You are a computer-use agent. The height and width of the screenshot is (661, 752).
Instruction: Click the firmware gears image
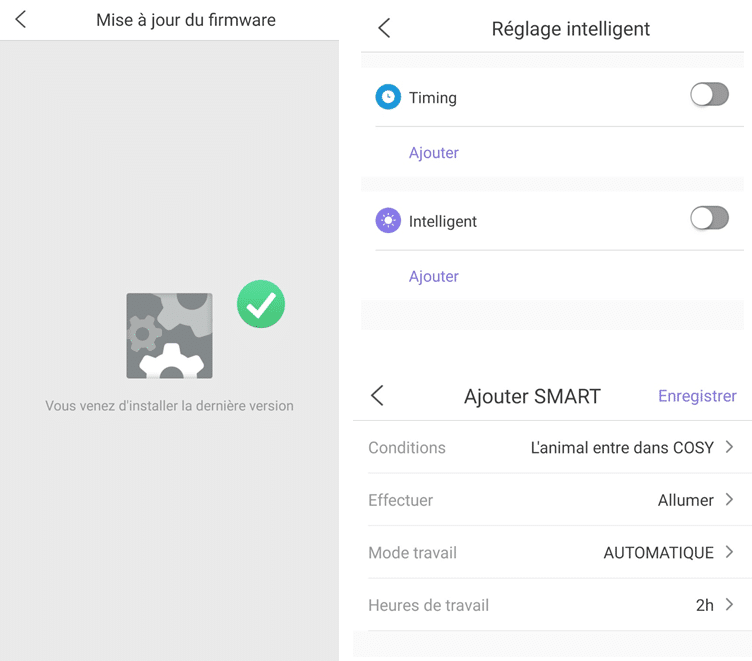169,336
